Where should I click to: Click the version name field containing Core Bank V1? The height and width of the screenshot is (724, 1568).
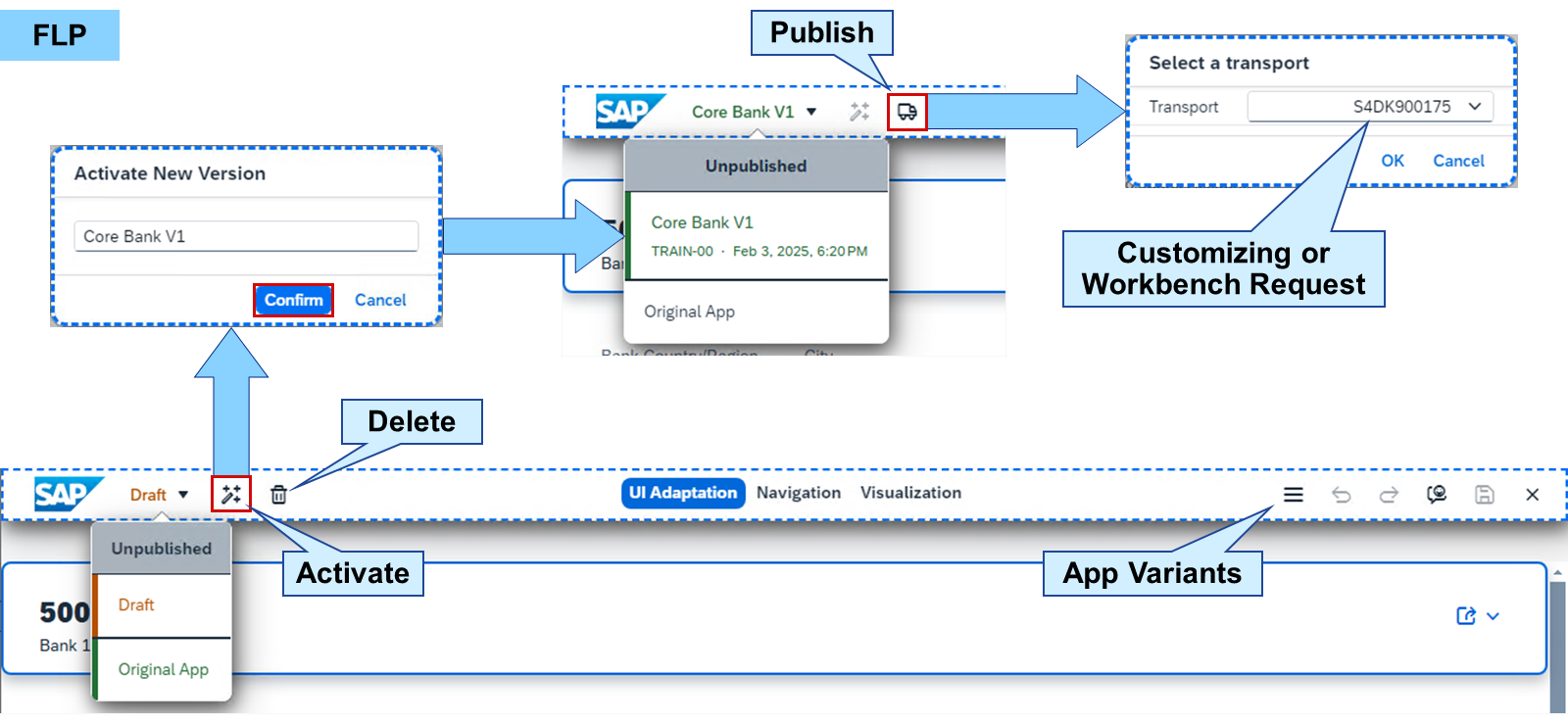[x=246, y=236]
